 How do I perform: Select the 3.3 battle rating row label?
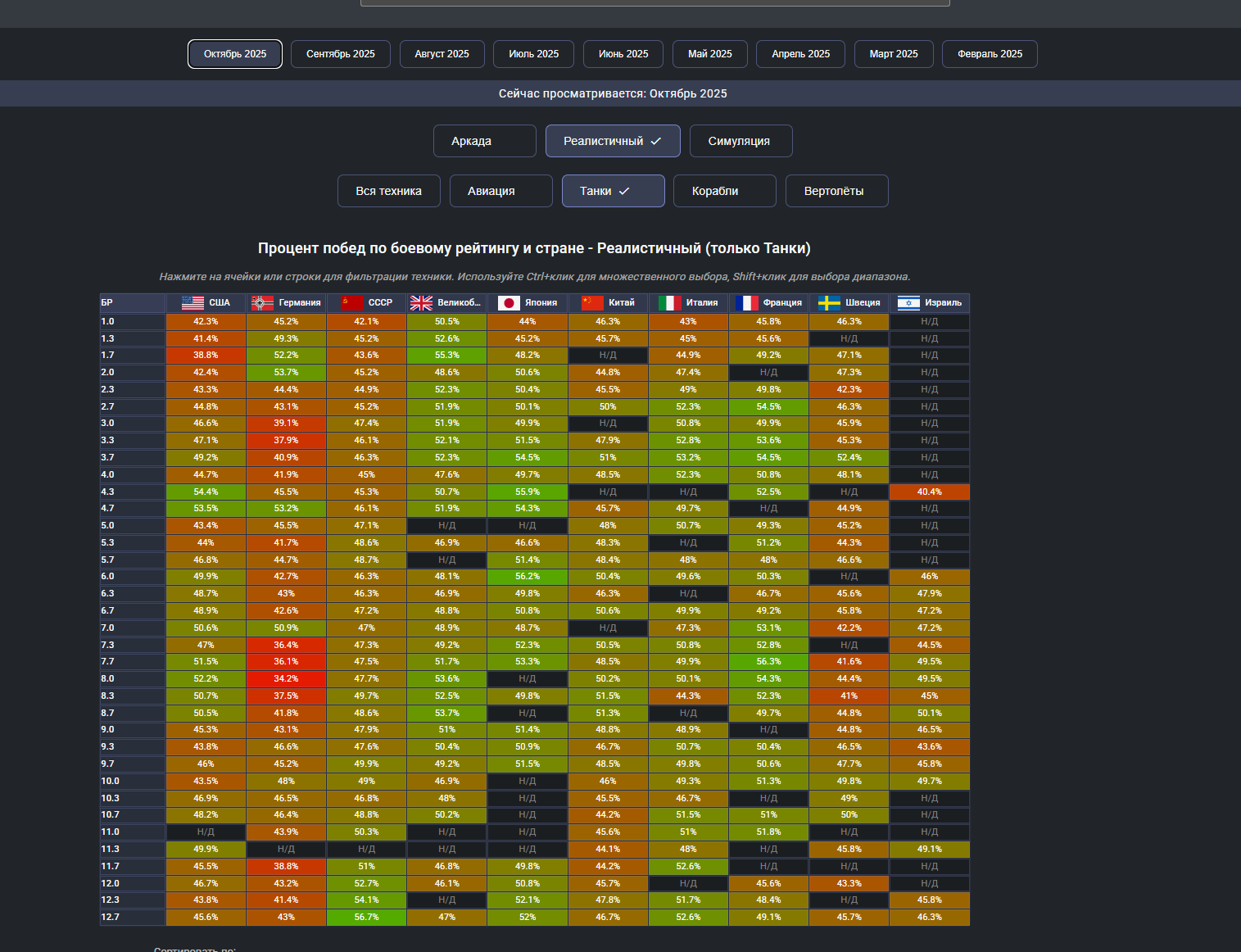[x=133, y=441]
